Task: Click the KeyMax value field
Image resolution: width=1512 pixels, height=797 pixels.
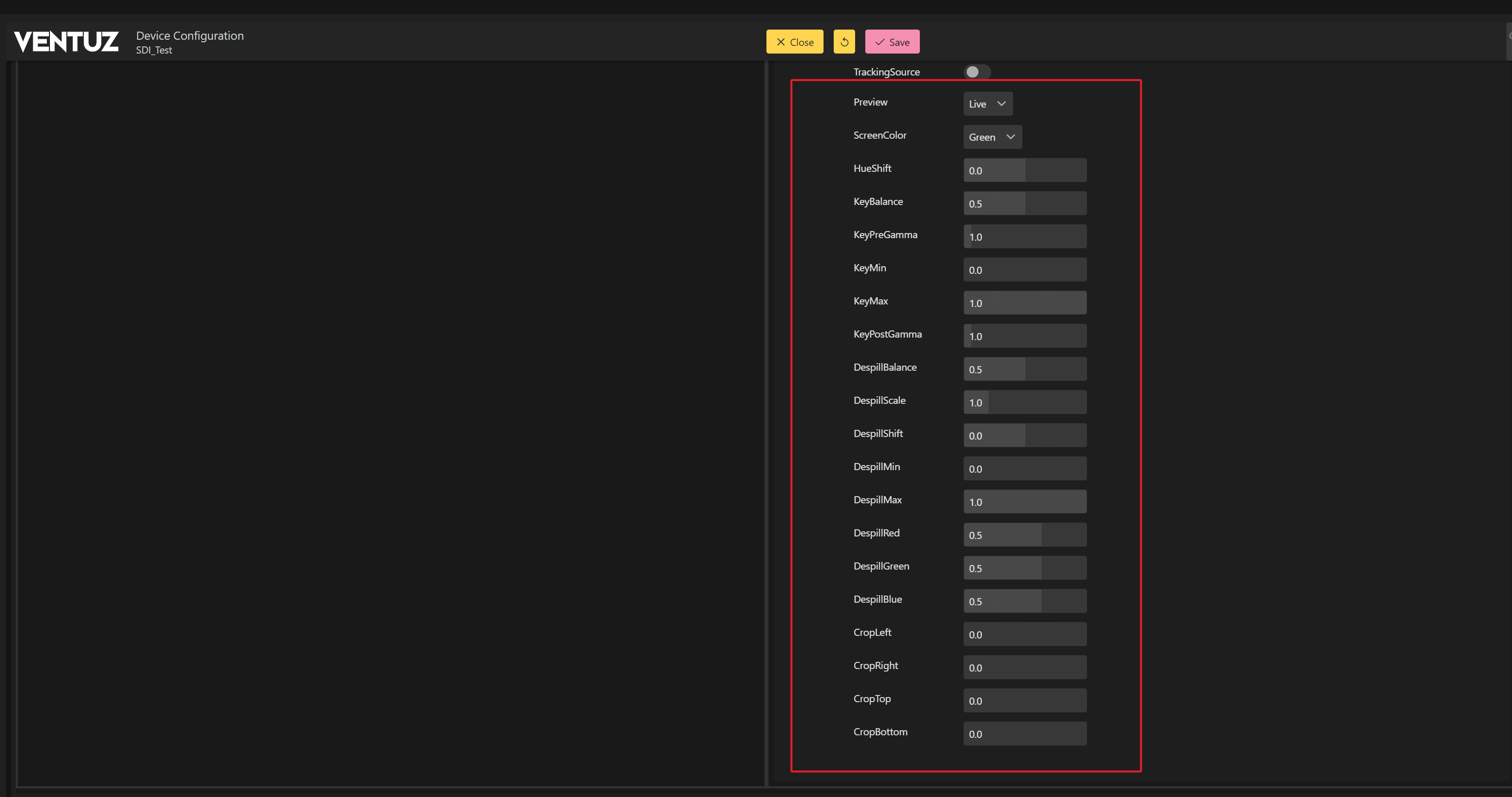Action: [x=1024, y=303]
